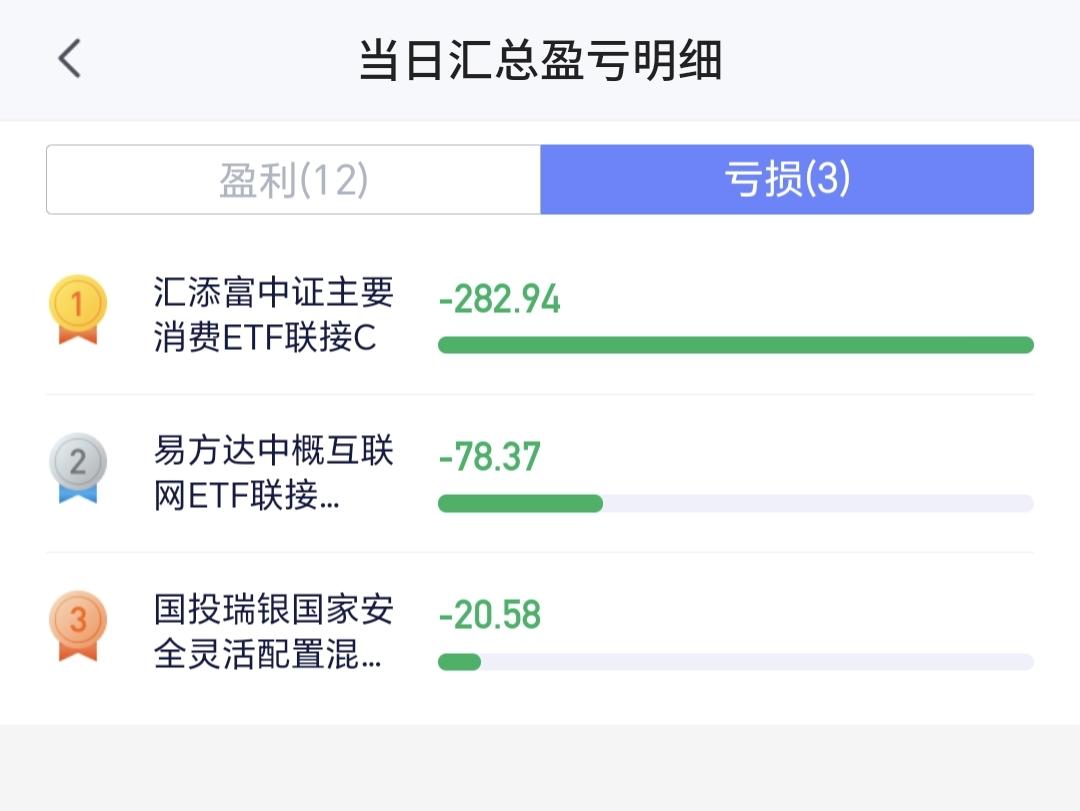Click grey unfilled portion of third loss bar

[758, 661]
